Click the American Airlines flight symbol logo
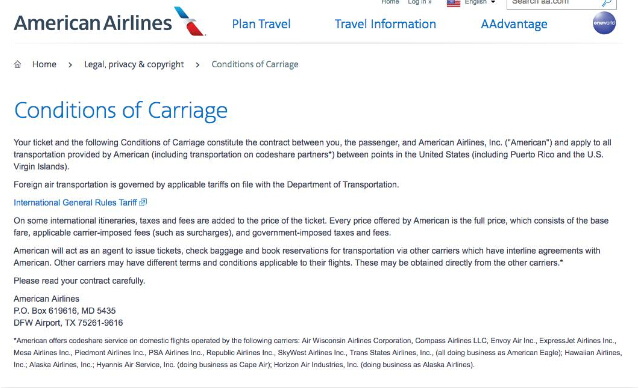This screenshot has height=388, width=639. [x=189, y=21]
